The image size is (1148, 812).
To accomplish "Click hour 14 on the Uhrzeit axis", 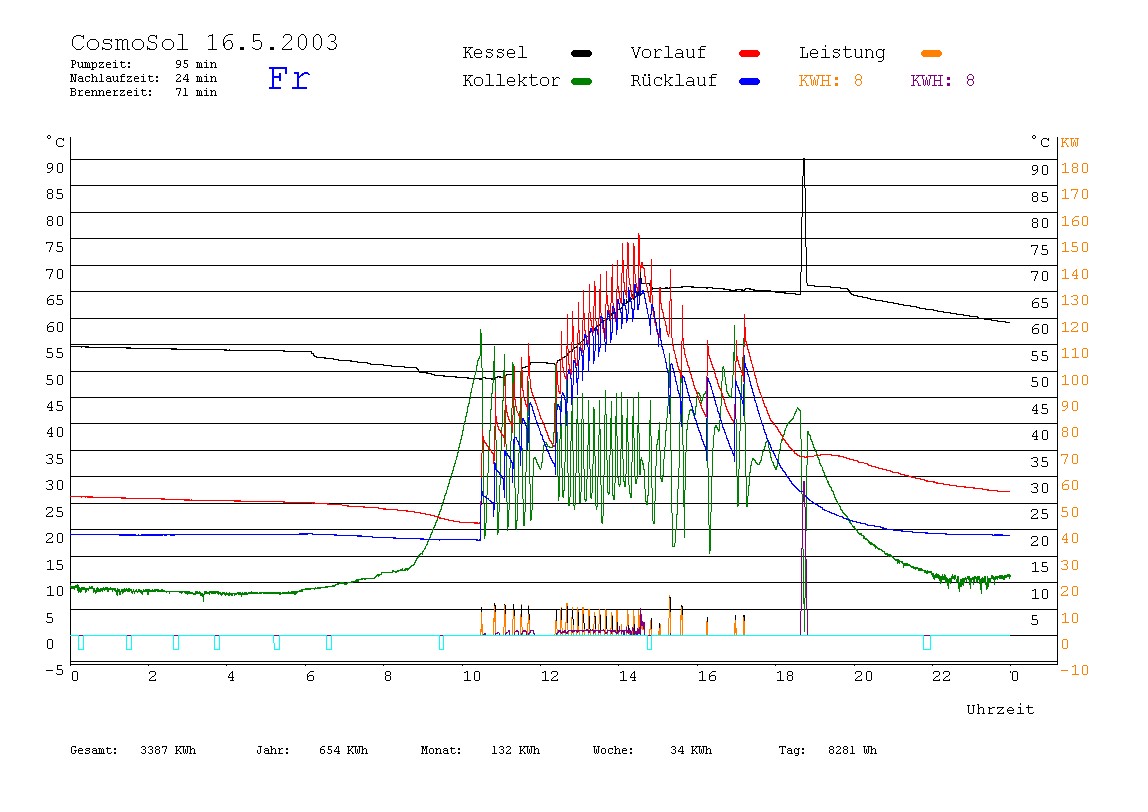I will [627, 676].
